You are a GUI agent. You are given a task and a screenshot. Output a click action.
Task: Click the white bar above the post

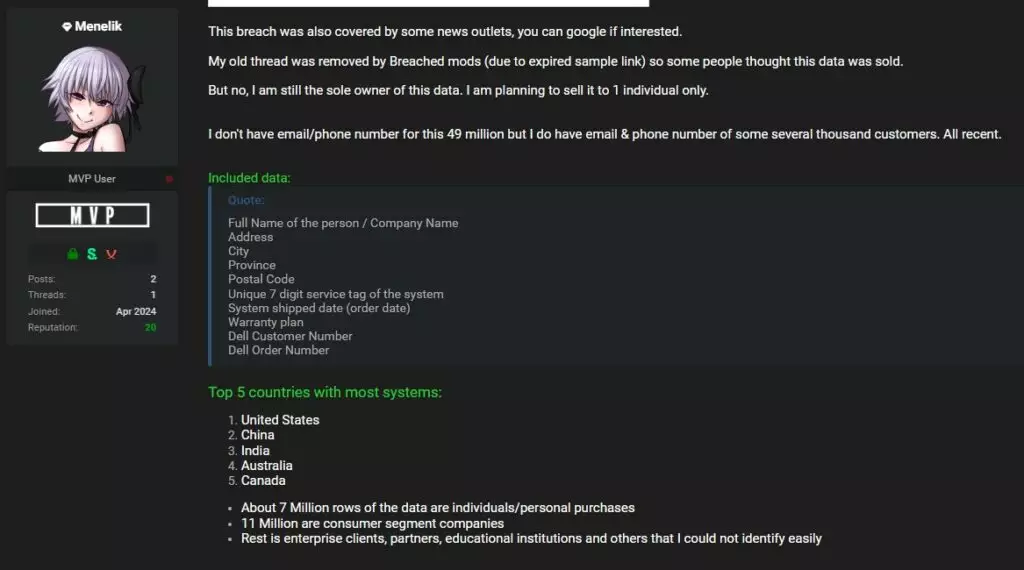[x=428, y=3]
